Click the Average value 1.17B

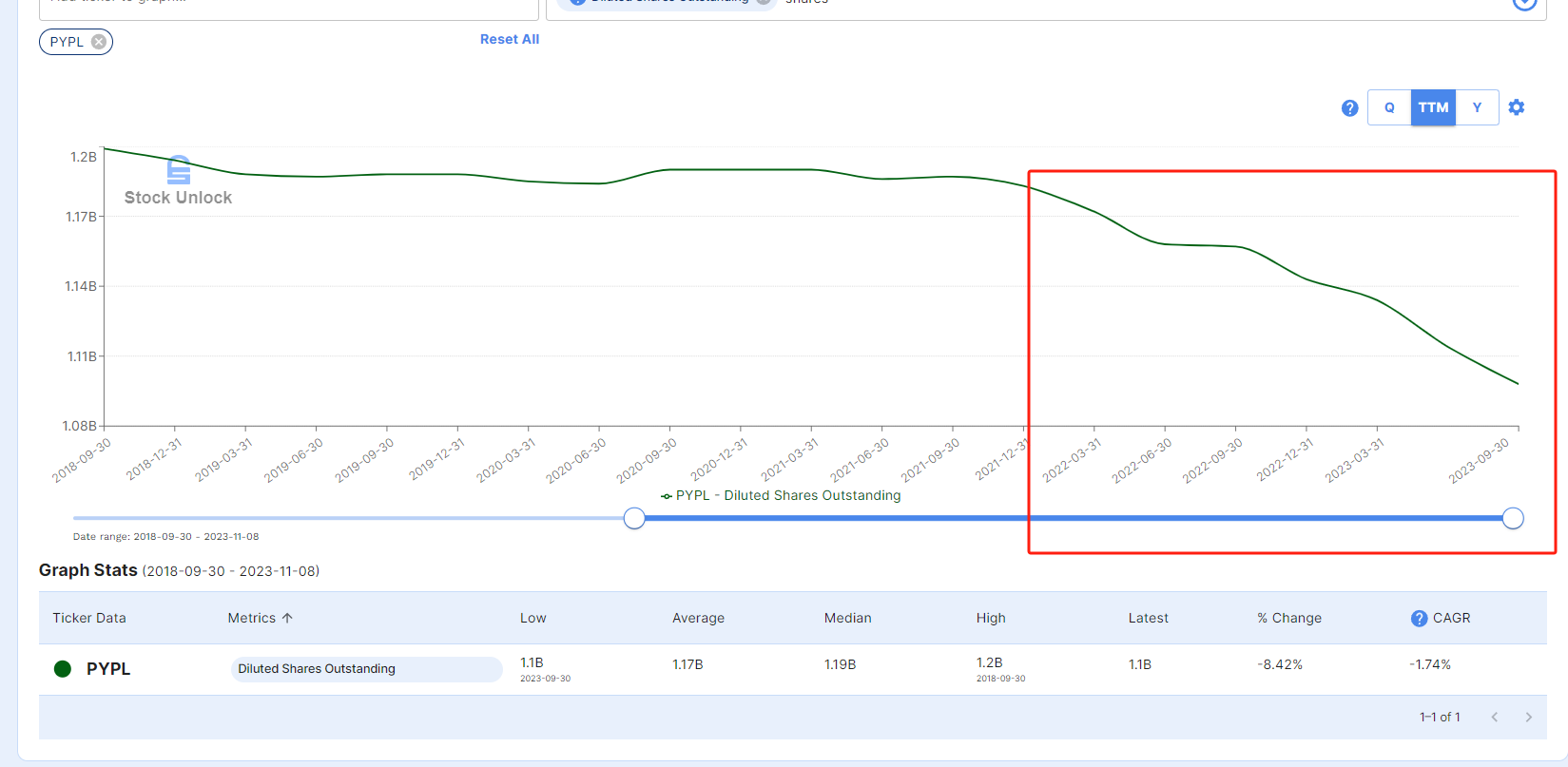(x=687, y=664)
